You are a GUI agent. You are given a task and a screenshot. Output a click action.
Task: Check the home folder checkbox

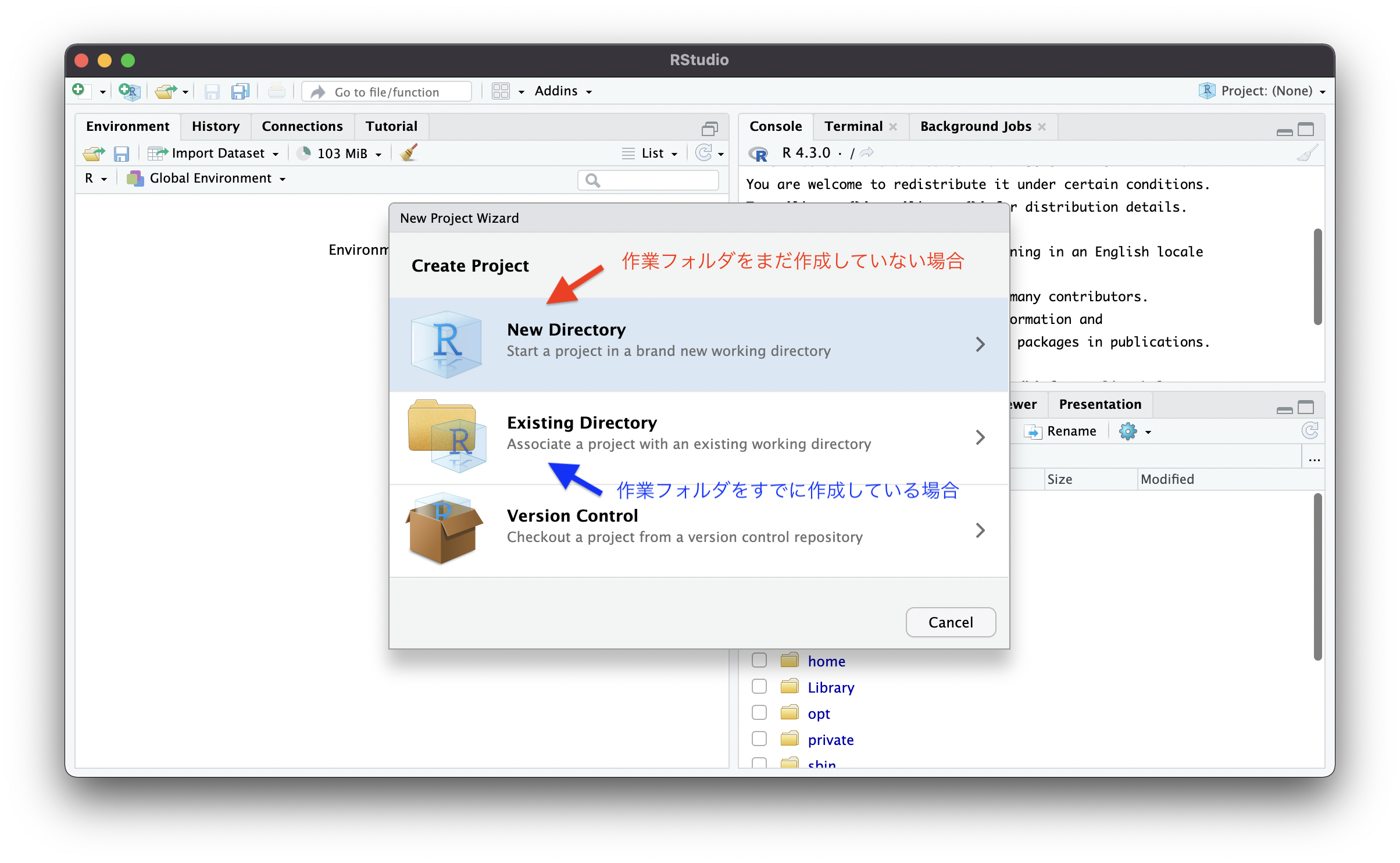pyautogui.click(x=759, y=660)
